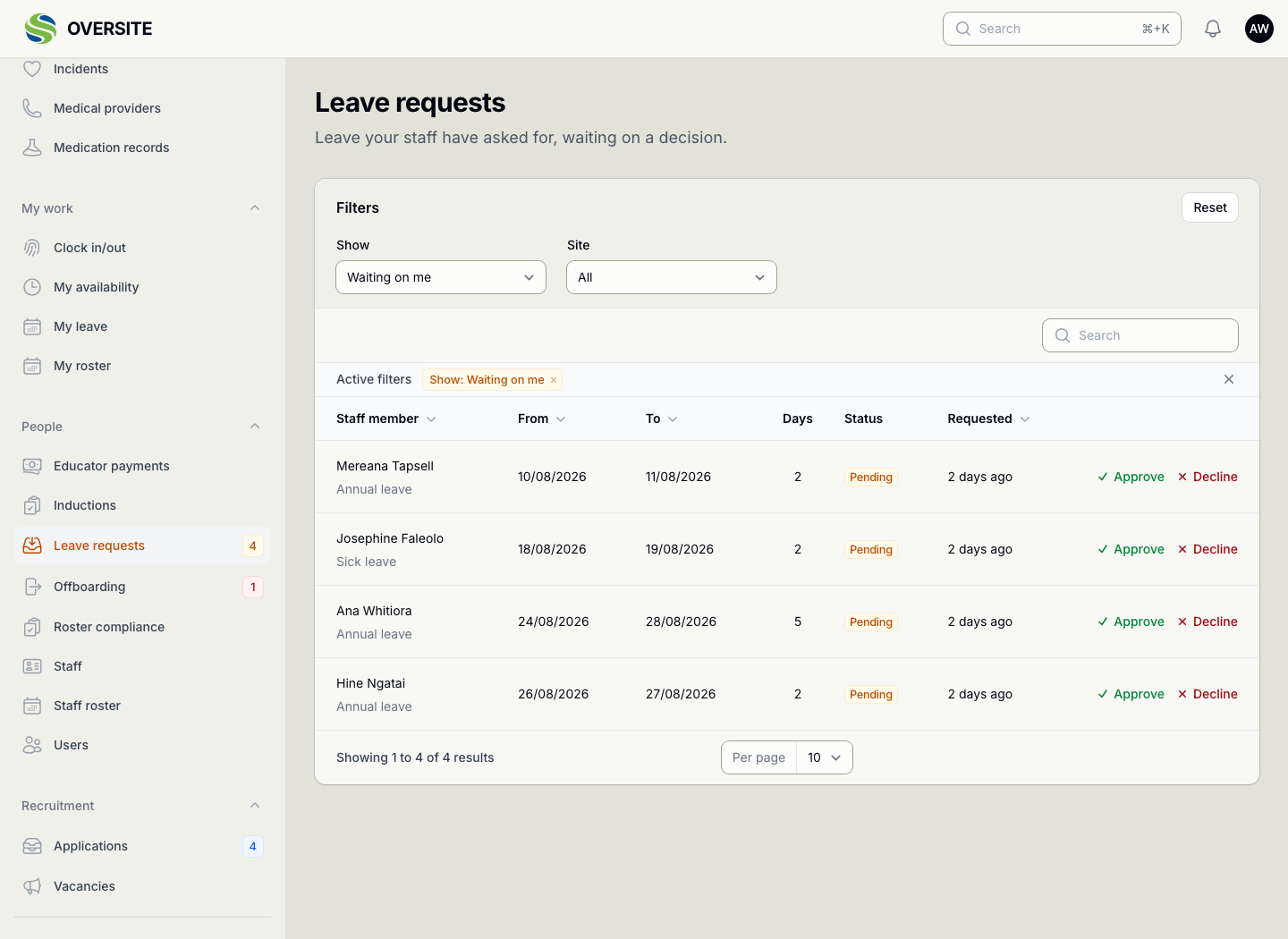The height and width of the screenshot is (939, 1288).
Task: Click the My roster calendar icon
Action: click(32, 366)
